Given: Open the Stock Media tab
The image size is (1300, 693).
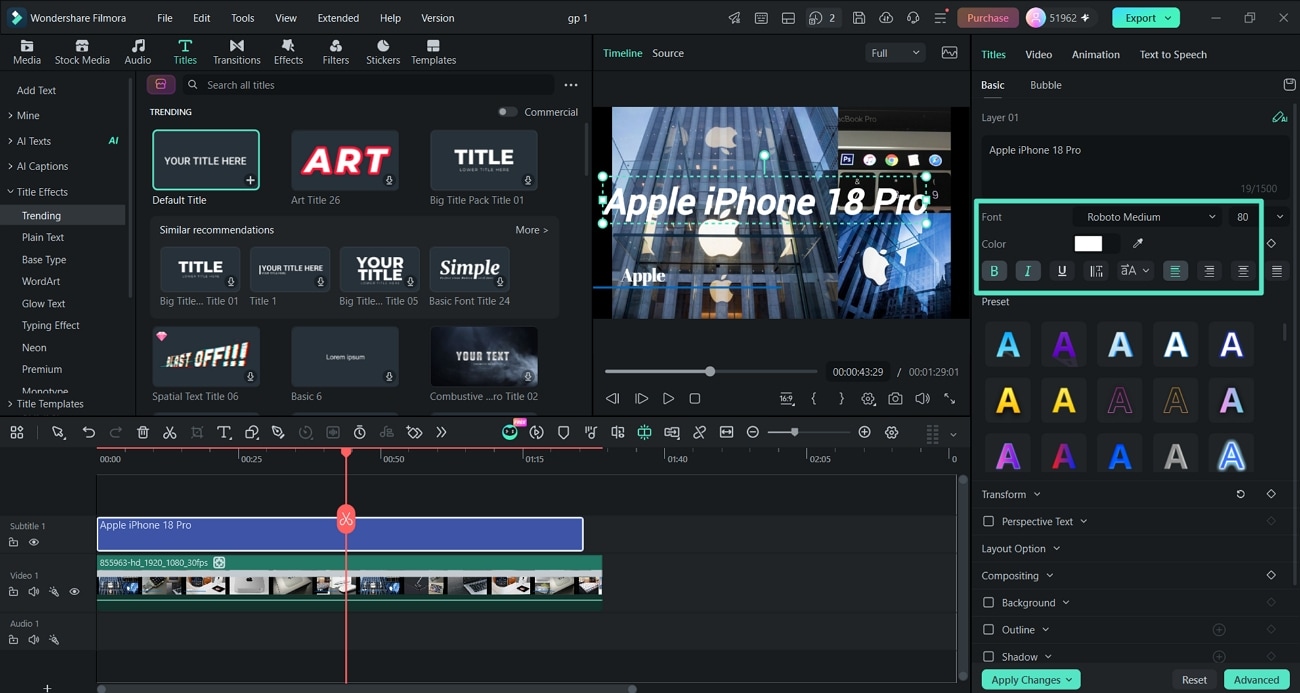Looking at the screenshot, I should click(x=82, y=52).
